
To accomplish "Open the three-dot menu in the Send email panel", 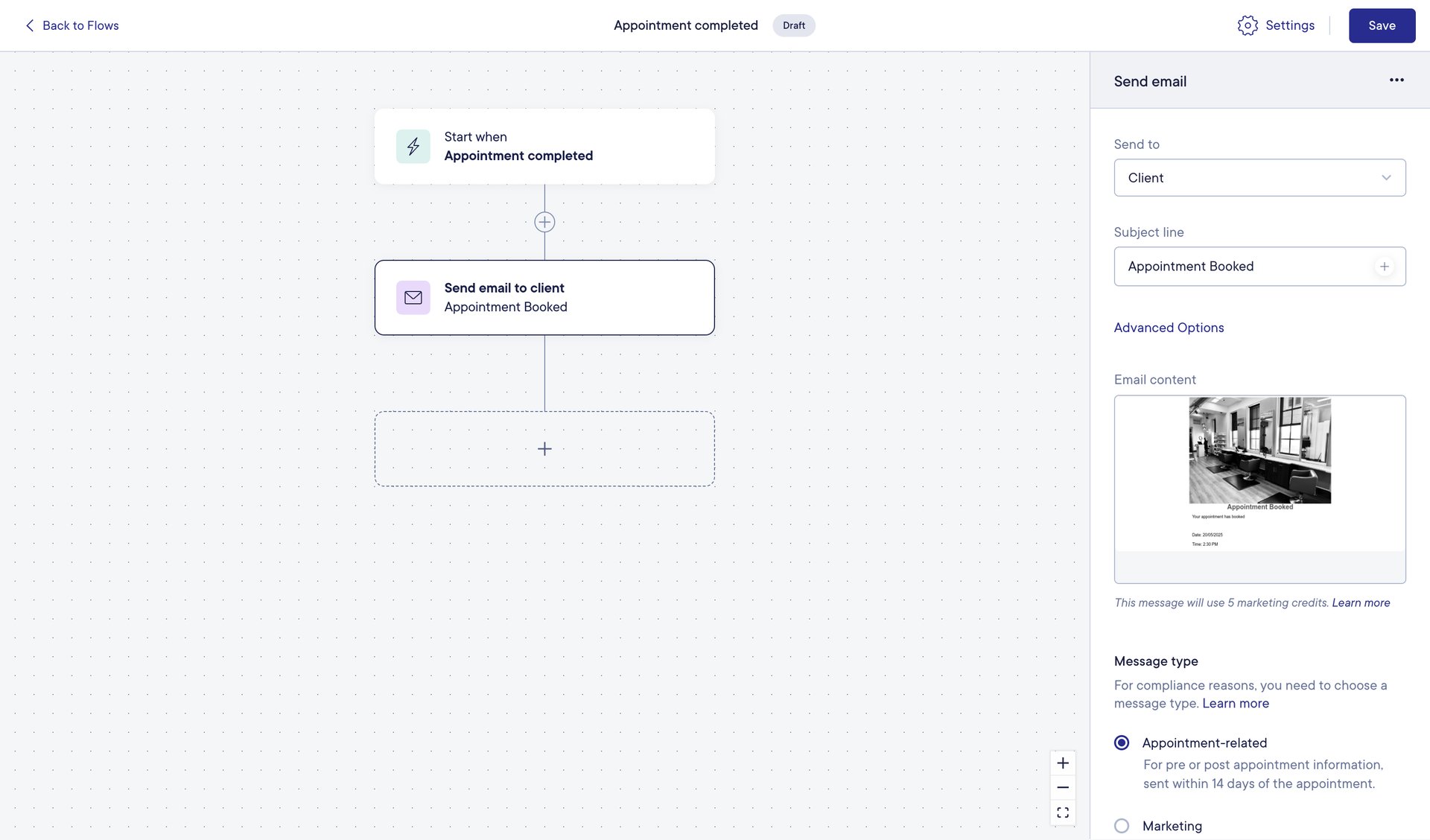I will click(1396, 80).
